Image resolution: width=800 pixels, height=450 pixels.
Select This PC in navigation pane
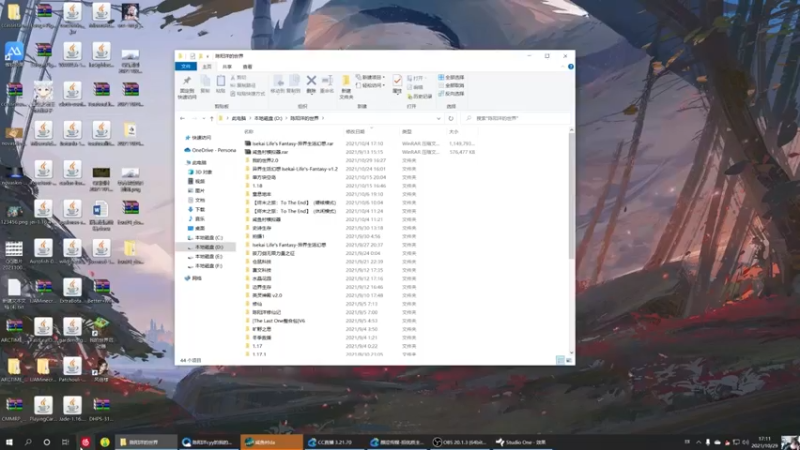point(195,163)
